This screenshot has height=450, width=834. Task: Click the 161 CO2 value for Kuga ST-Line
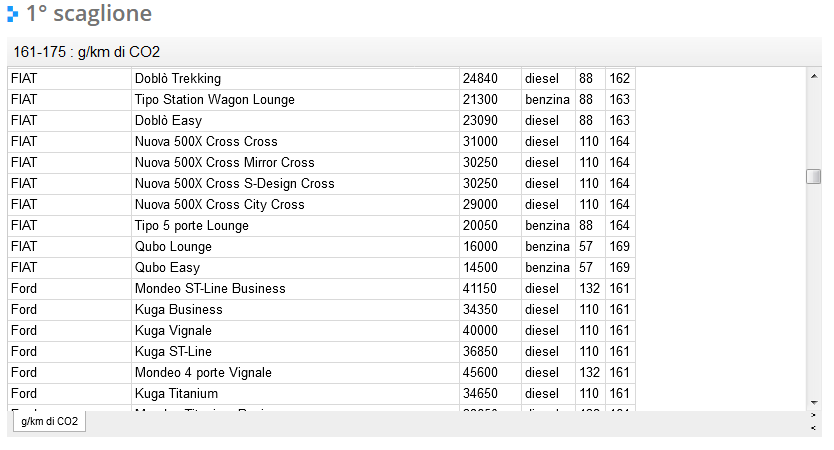(x=620, y=352)
